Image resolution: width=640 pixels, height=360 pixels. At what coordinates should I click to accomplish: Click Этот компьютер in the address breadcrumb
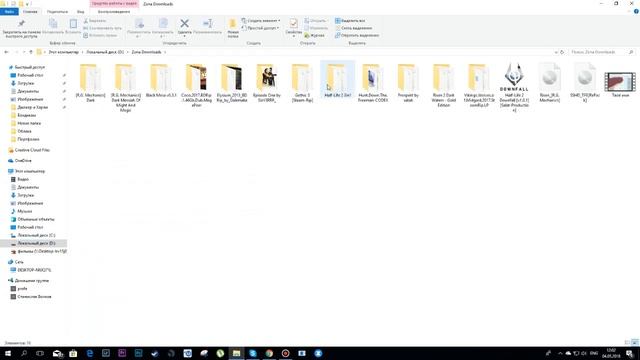[64, 52]
